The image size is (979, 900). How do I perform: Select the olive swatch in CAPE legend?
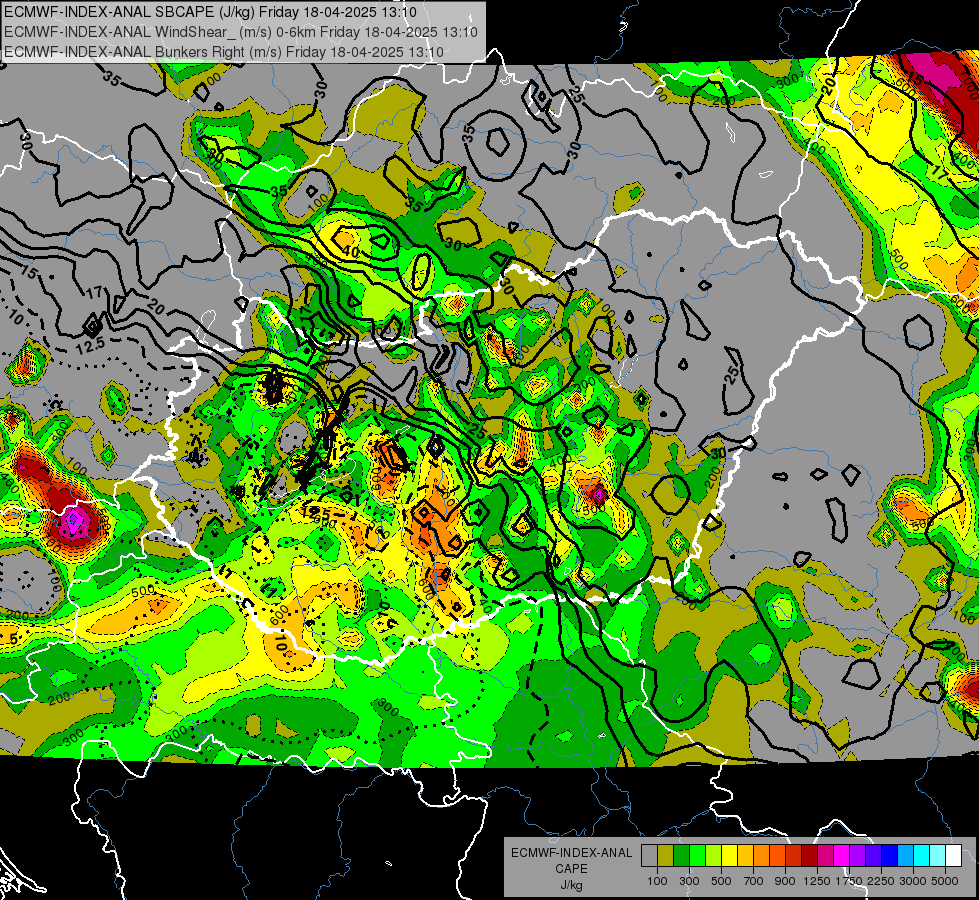coord(665,856)
